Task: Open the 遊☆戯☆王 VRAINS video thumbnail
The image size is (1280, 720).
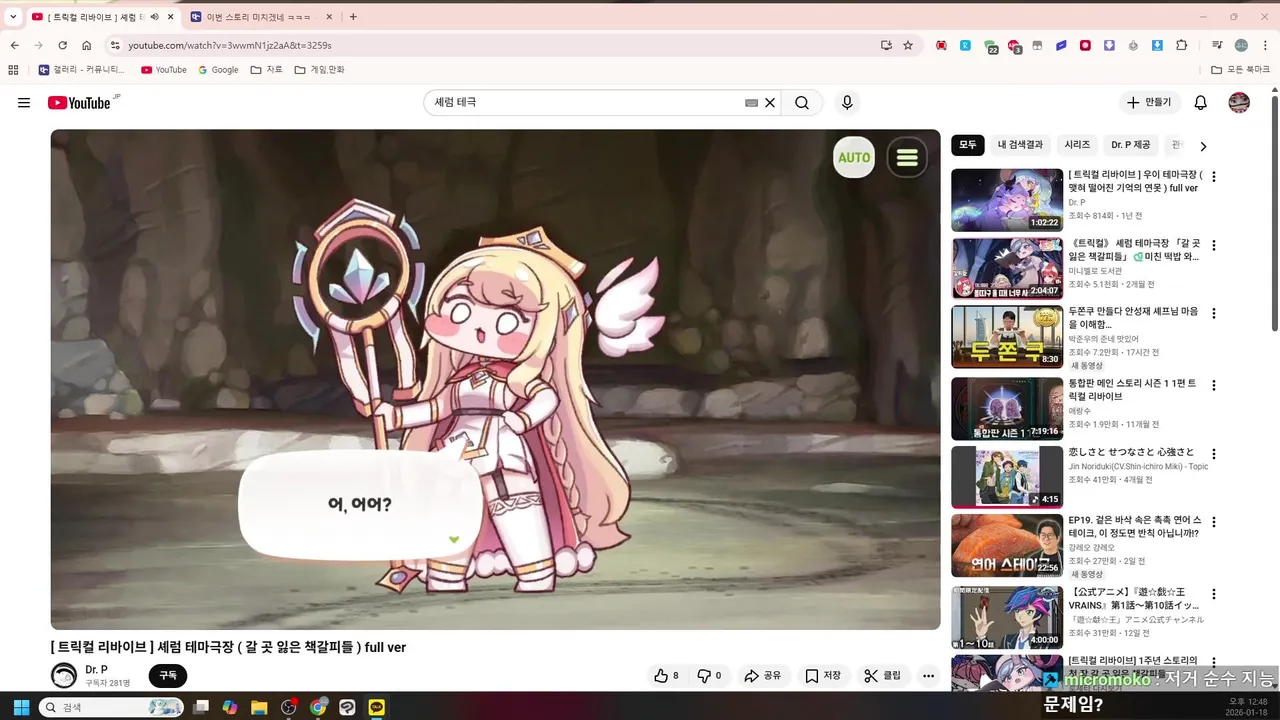Action: point(1007,616)
